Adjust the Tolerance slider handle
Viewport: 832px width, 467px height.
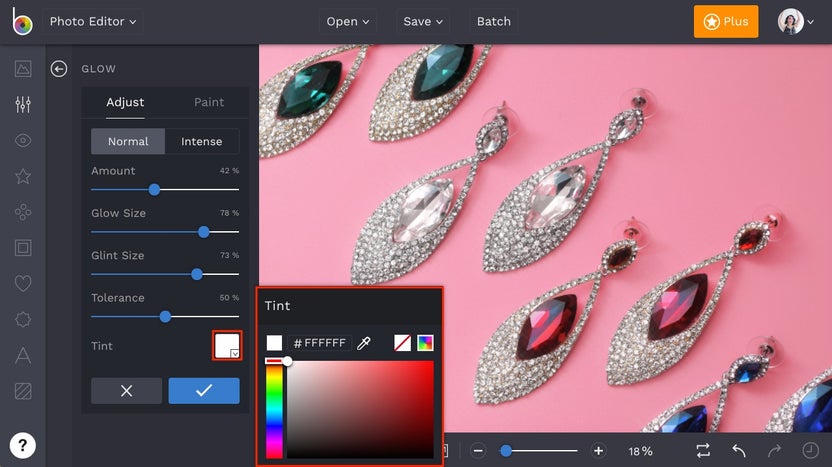tap(166, 317)
